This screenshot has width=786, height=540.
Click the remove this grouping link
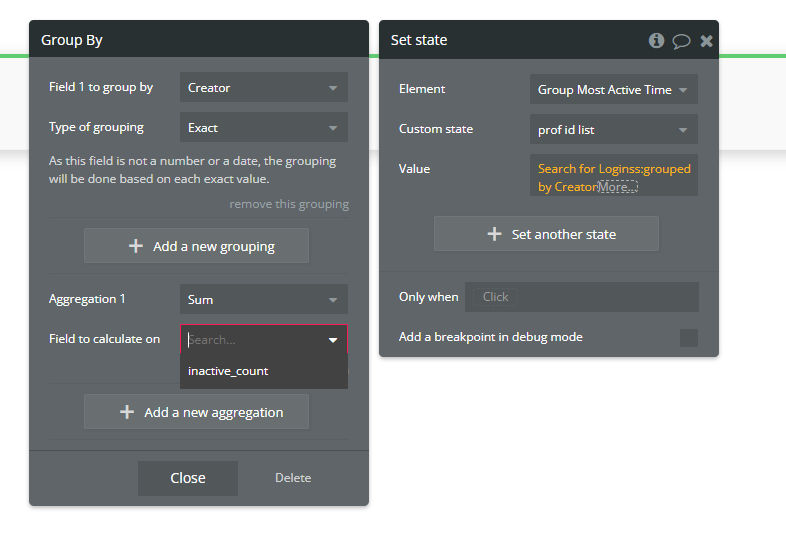click(289, 204)
